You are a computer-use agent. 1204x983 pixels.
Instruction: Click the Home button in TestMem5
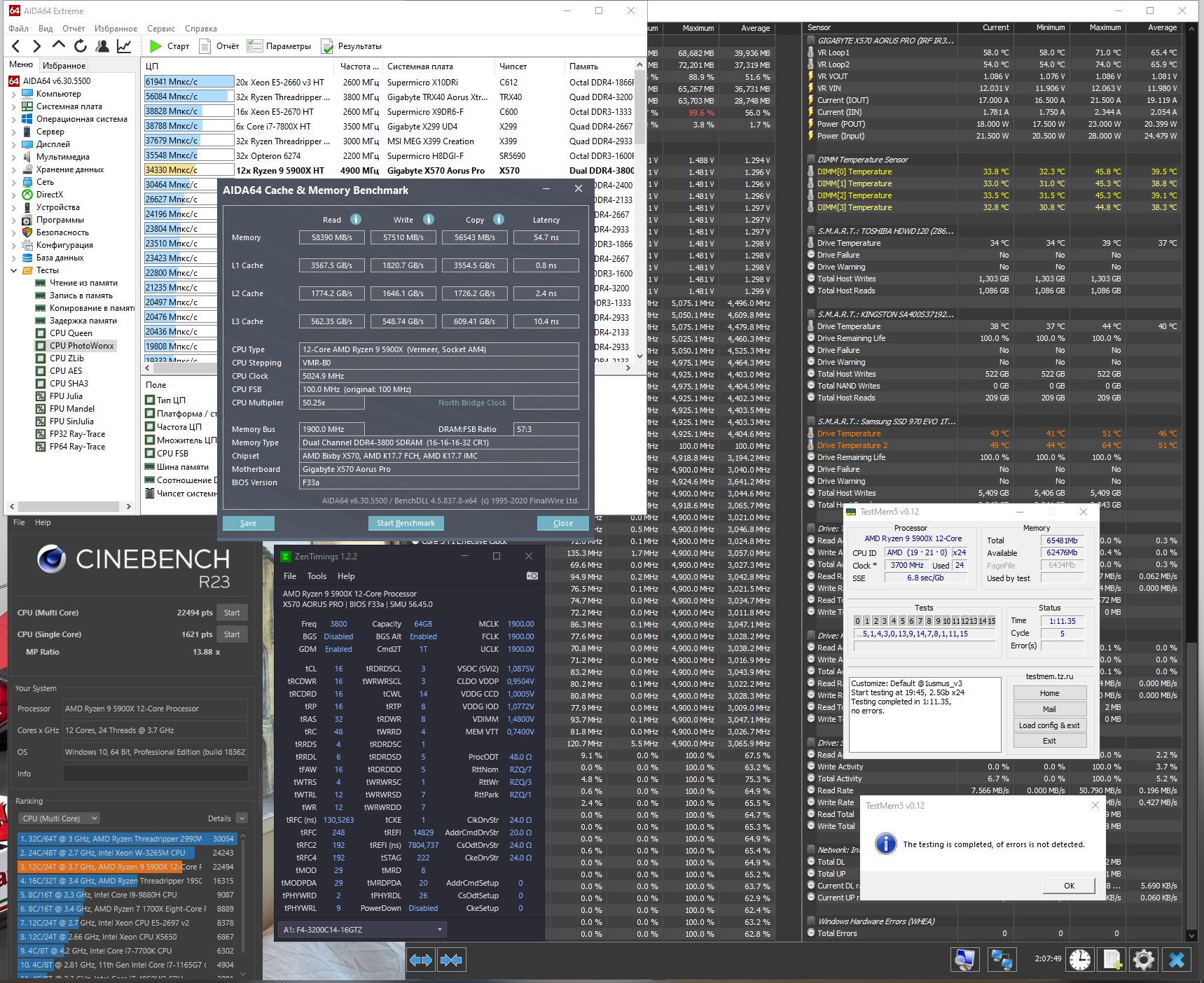tap(1049, 693)
